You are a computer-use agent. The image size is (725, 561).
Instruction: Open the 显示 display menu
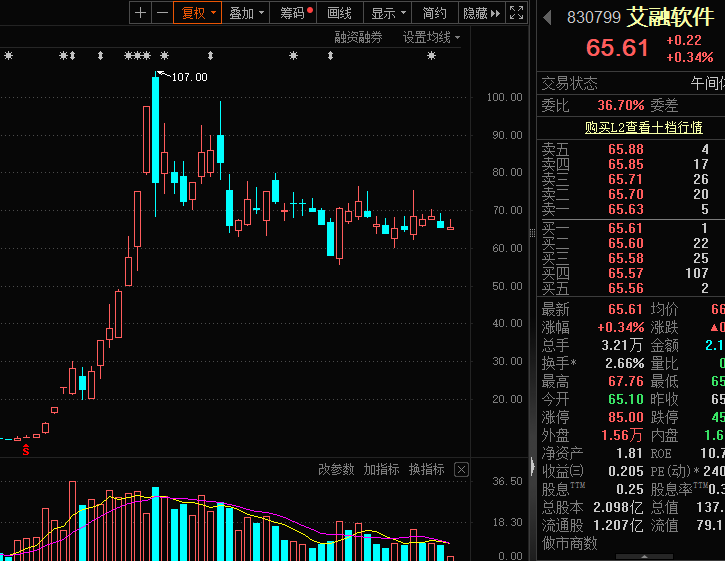point(388,13)
